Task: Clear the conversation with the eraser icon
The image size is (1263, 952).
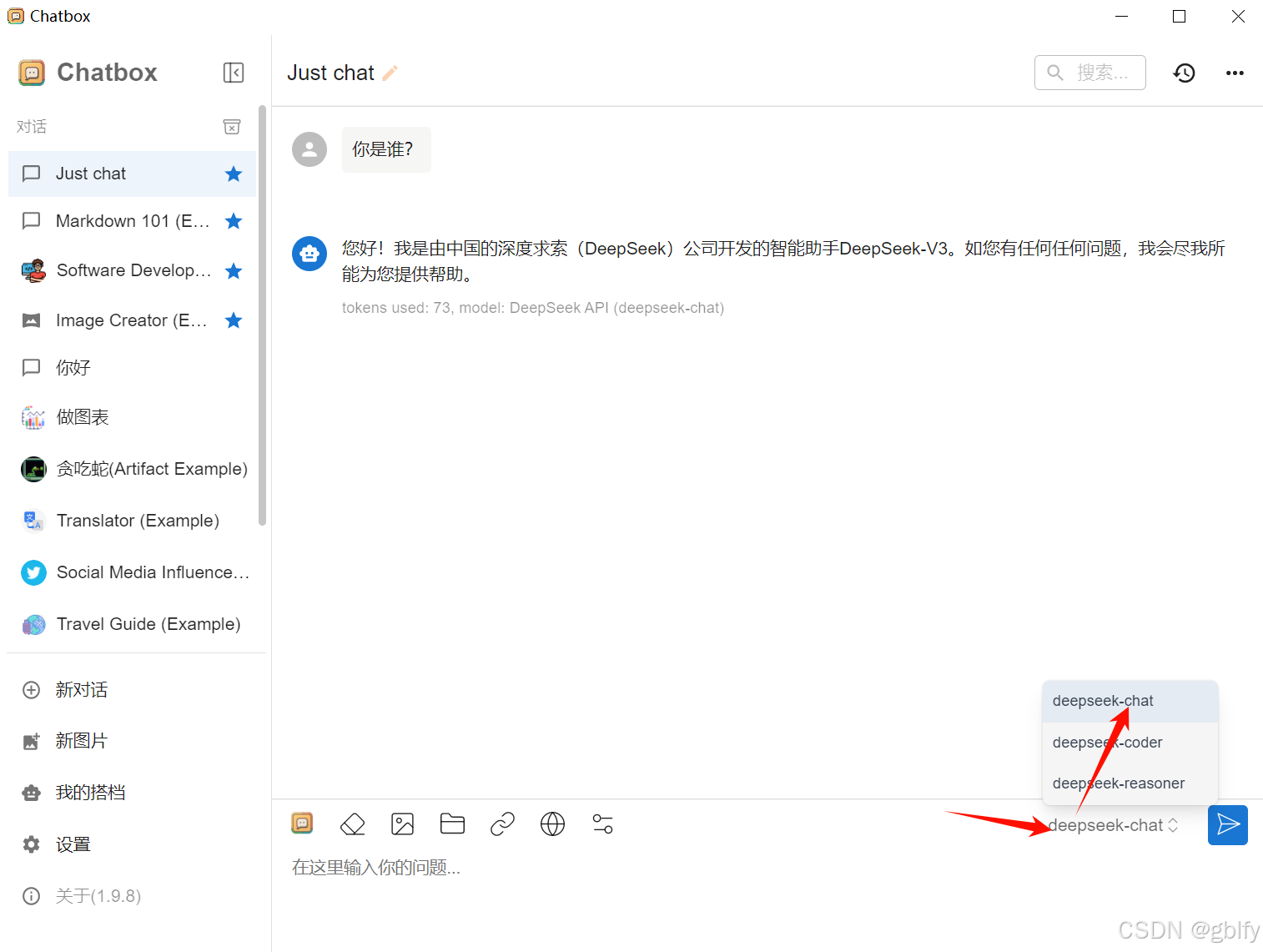Action: [353, 824]
